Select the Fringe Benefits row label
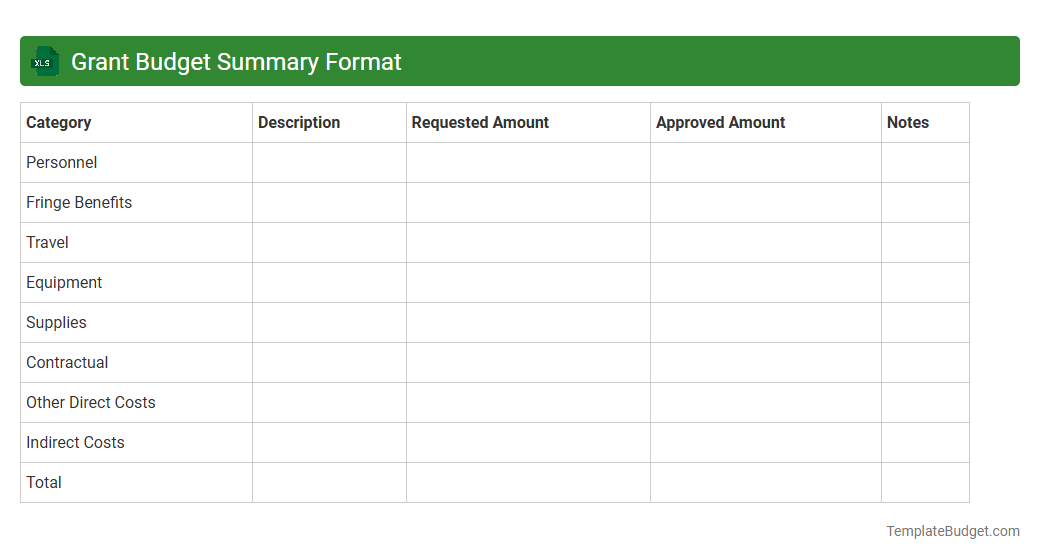Image resolution: width=1040 pixels, height=560 pixels. click(79, 202)
